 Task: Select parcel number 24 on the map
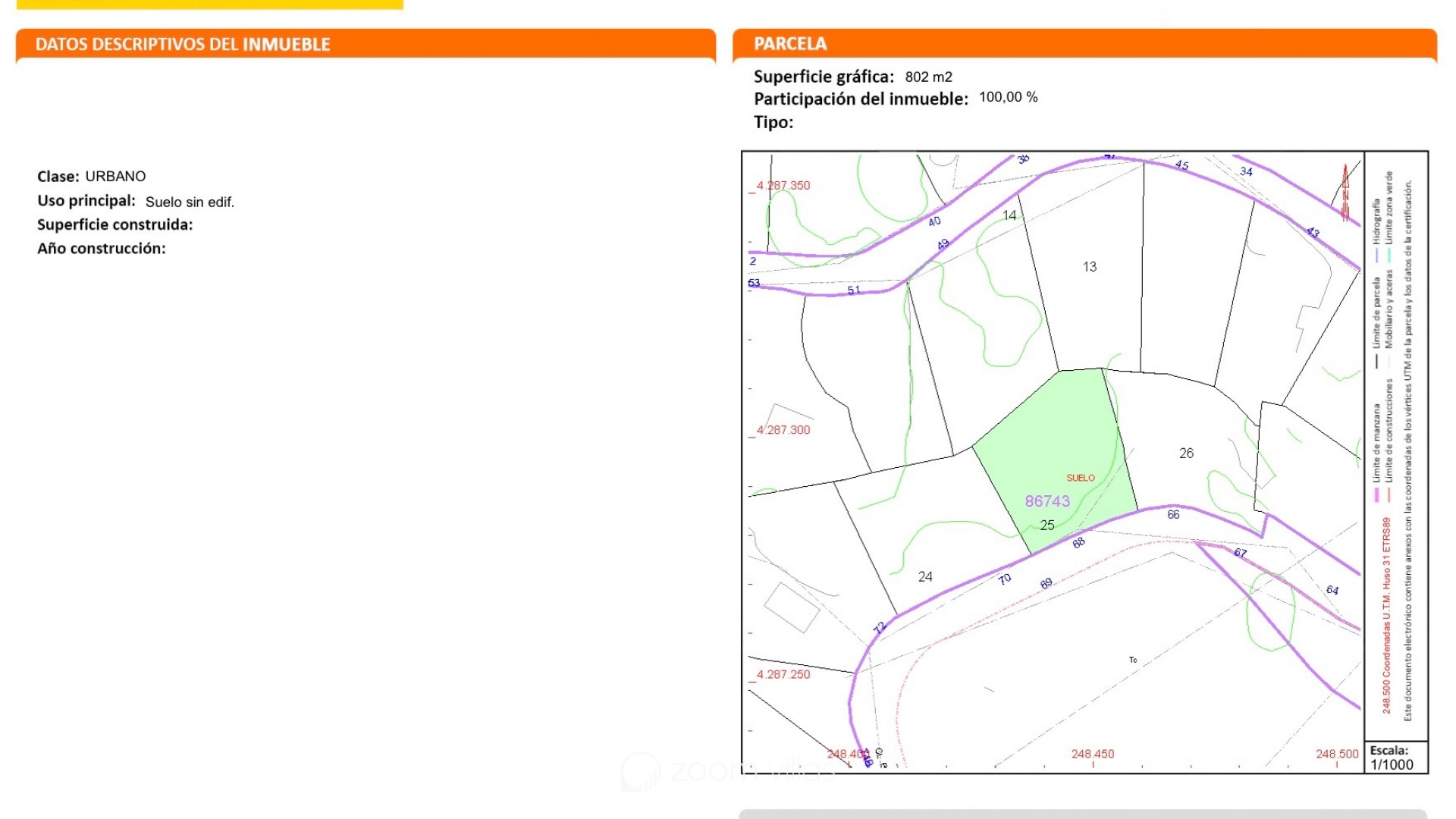click(x=924, y=577)
